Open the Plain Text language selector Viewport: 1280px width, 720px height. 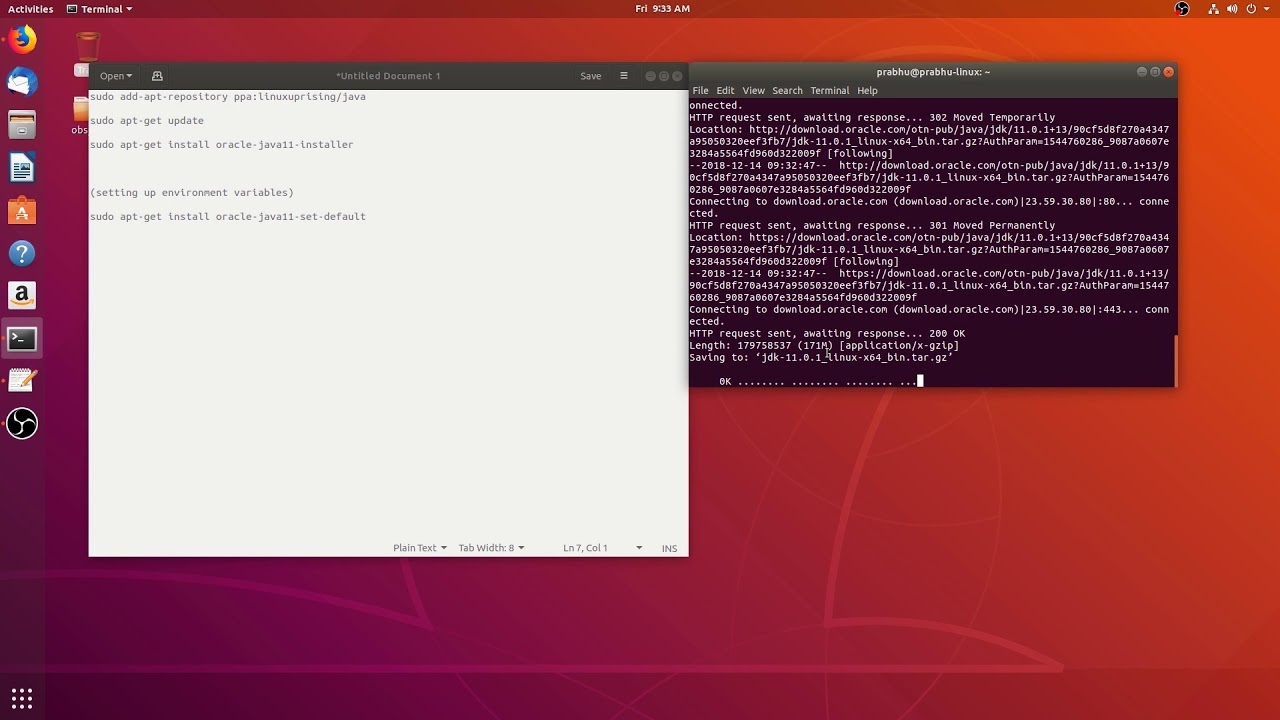pyautogui.click(x=419, y=548)
